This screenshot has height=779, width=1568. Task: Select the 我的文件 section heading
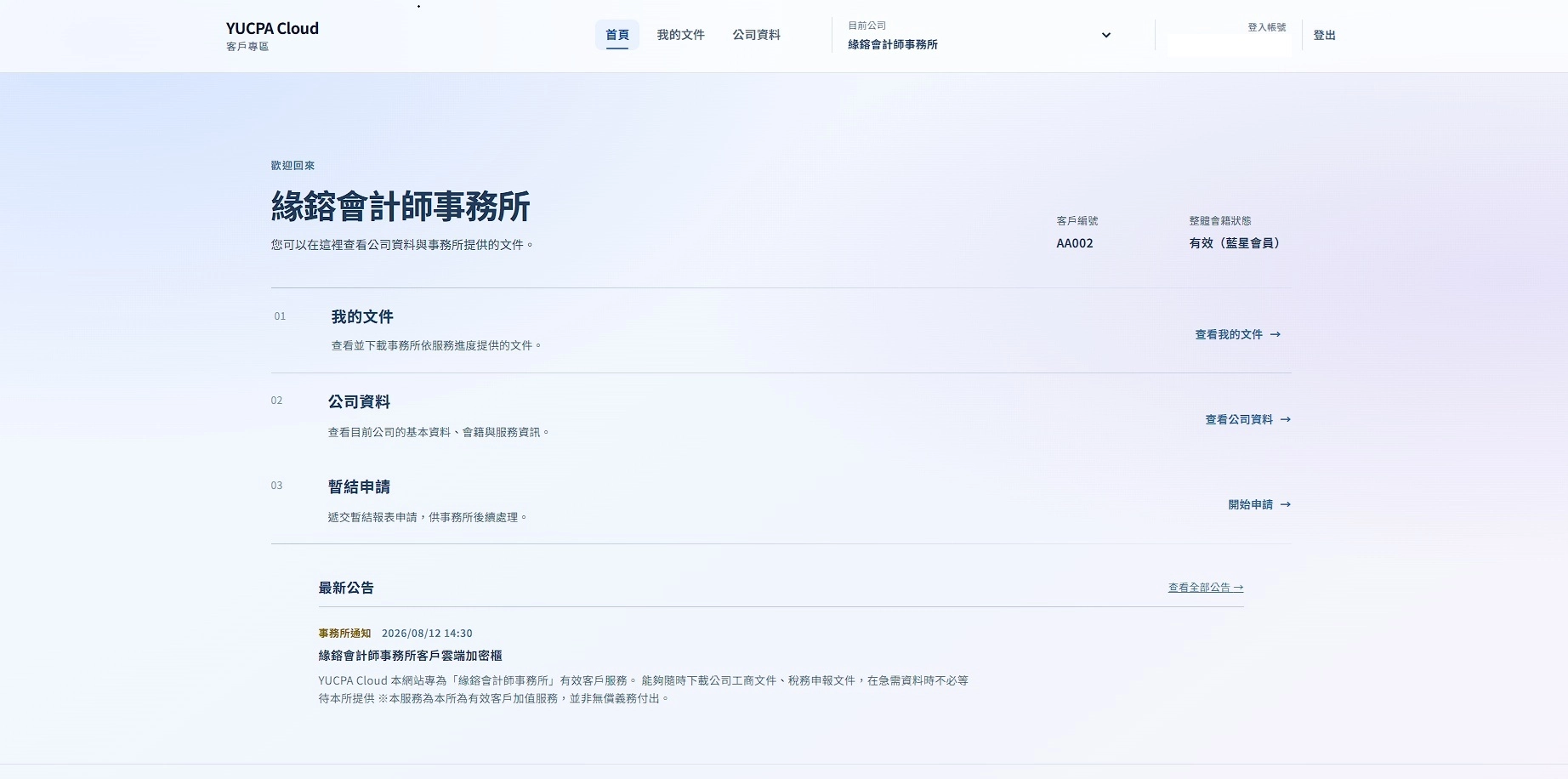[362, 317]
